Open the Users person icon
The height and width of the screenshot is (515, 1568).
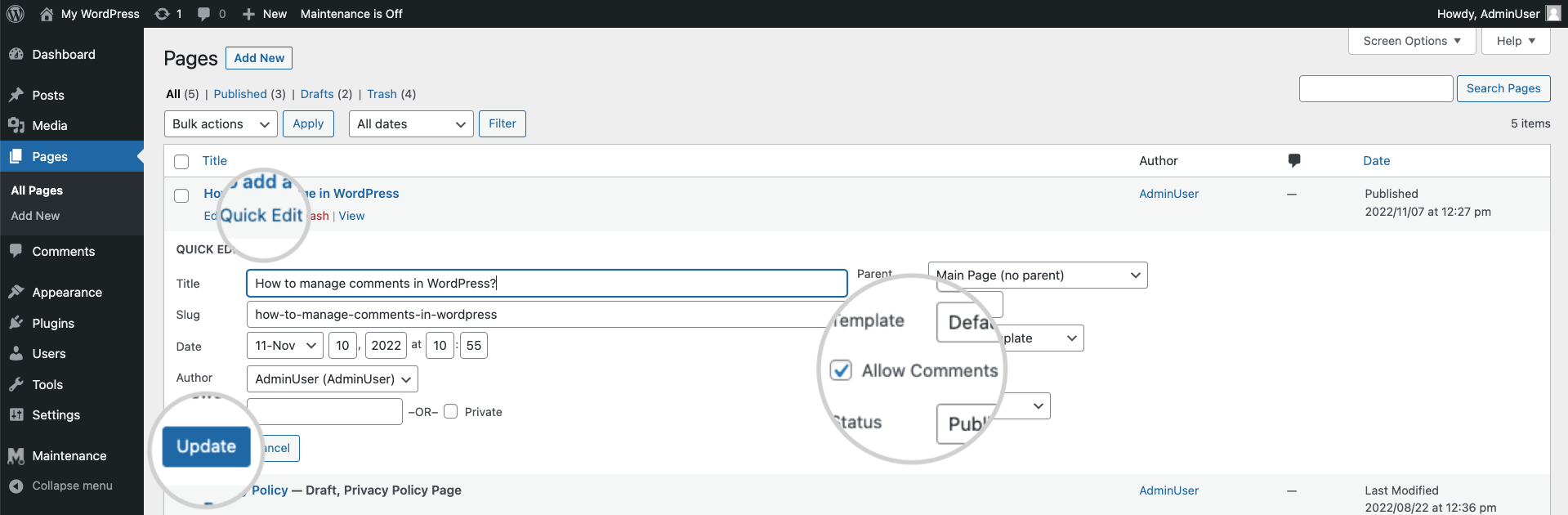point(16,353)
